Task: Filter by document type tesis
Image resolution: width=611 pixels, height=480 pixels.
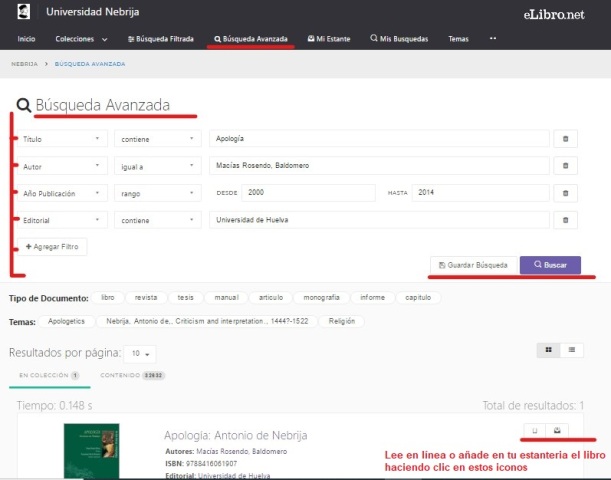Action: click(x=185, y=298)
